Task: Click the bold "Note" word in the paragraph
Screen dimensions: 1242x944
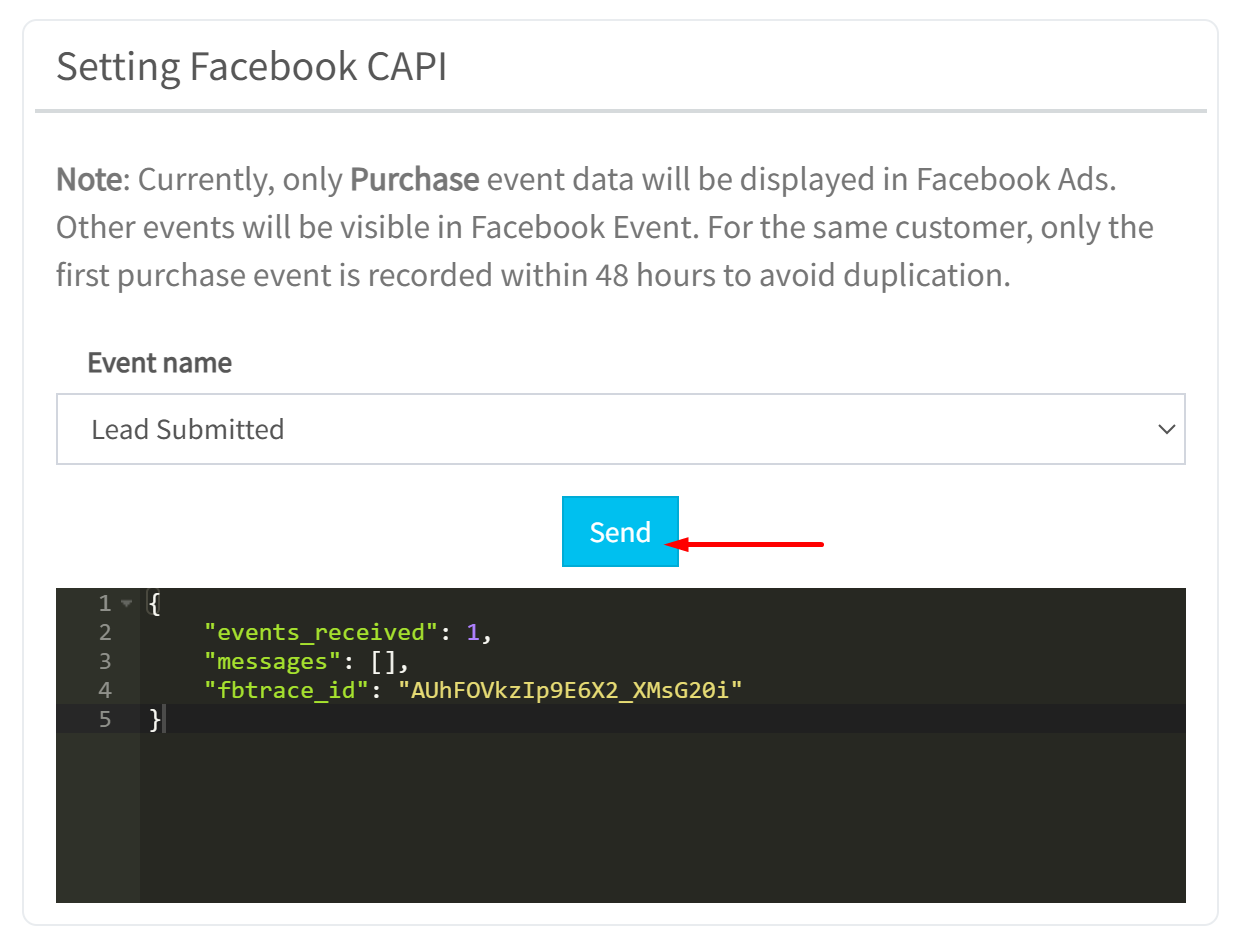Action: pyautogui.click(x=89, y=180)
